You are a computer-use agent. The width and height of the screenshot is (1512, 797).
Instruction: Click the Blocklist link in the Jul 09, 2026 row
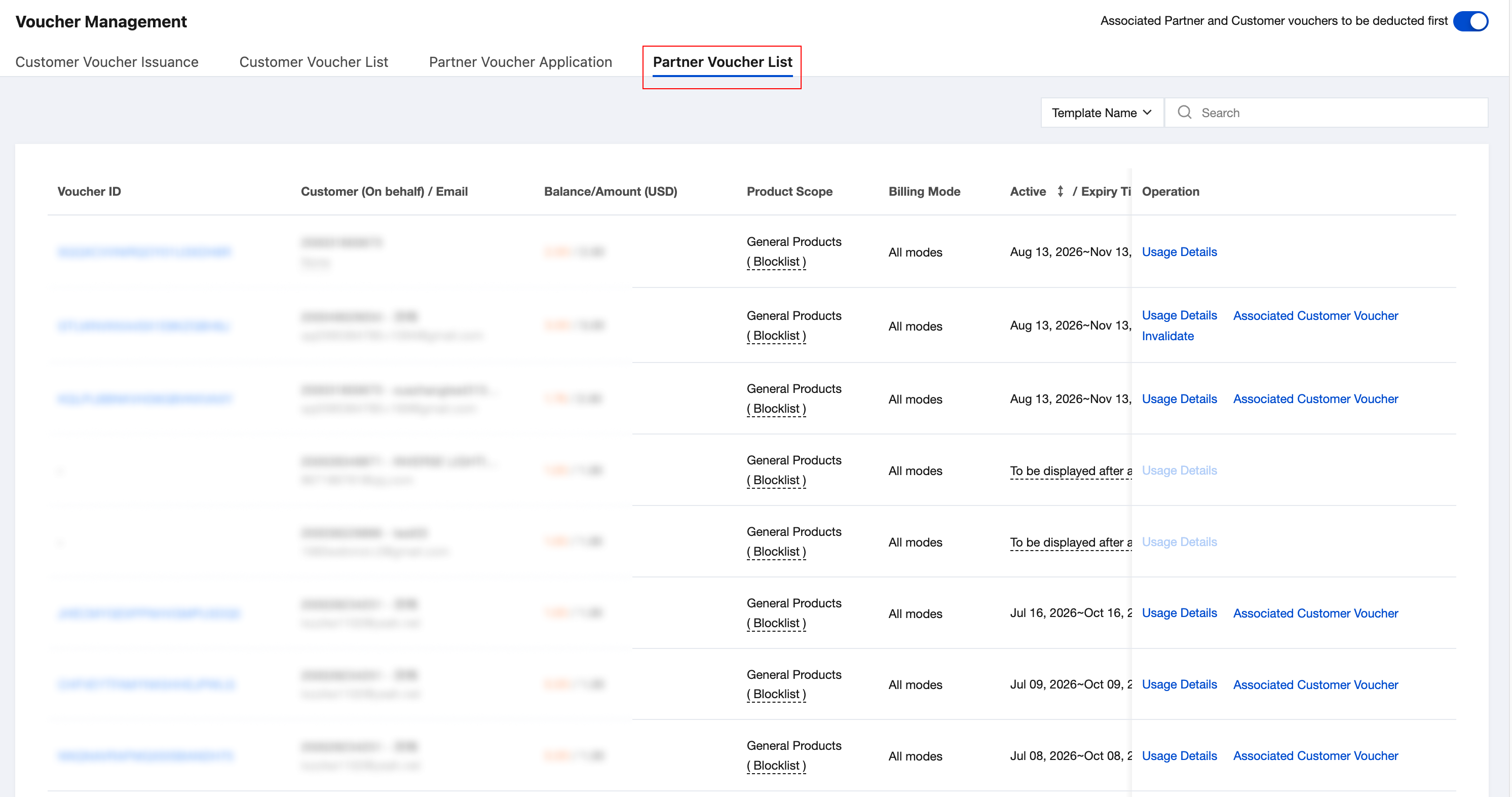point(776,694)
